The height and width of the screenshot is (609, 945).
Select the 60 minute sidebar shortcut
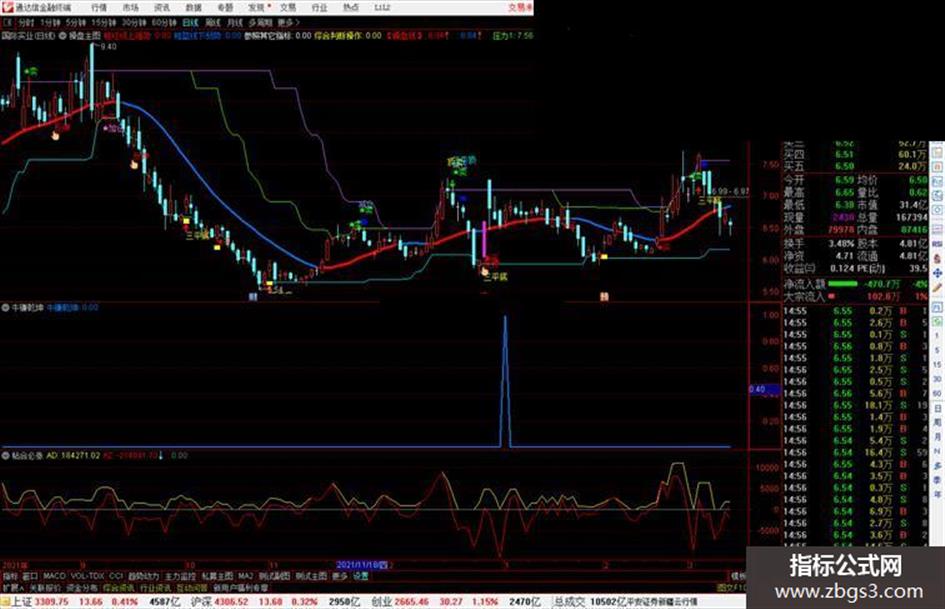click(937, 393)
